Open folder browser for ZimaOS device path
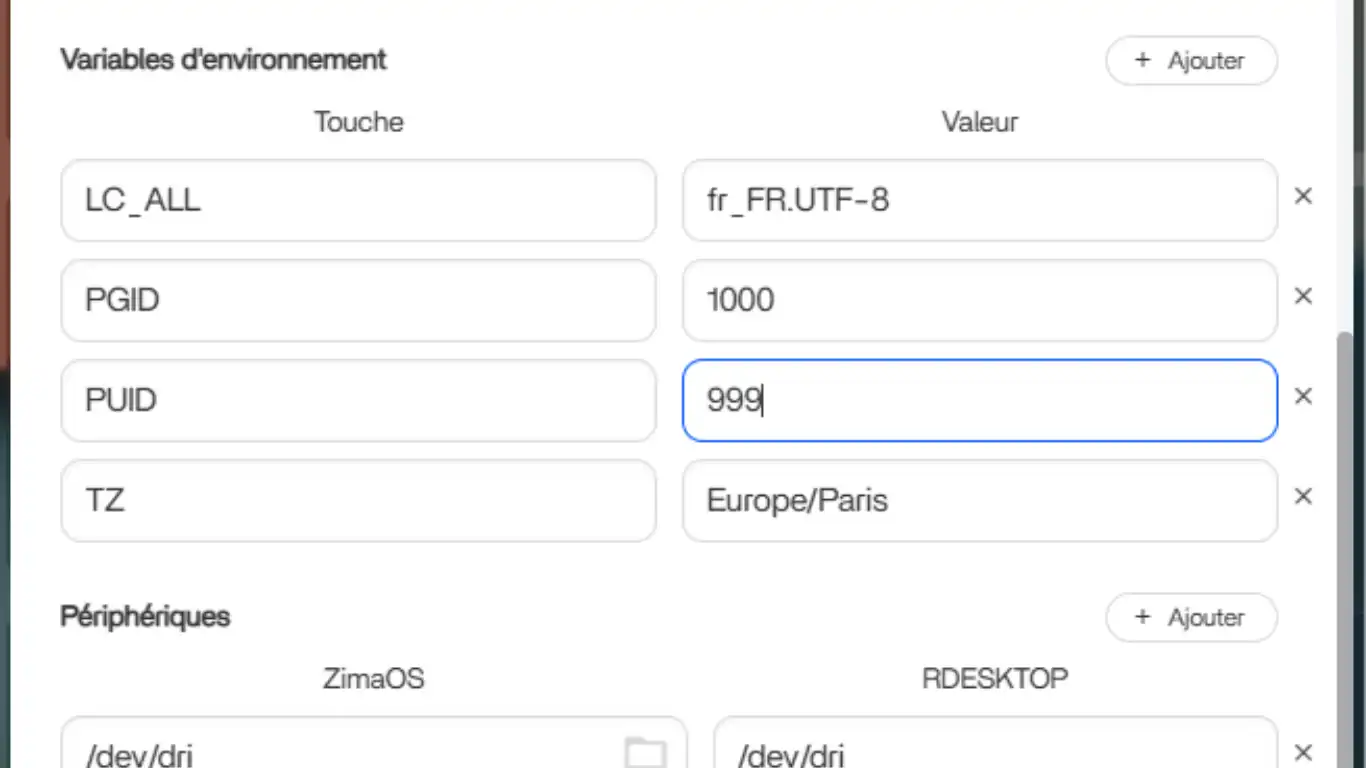Image resolution: width=1366 pixels, height=768 pixels. [645, 751]
